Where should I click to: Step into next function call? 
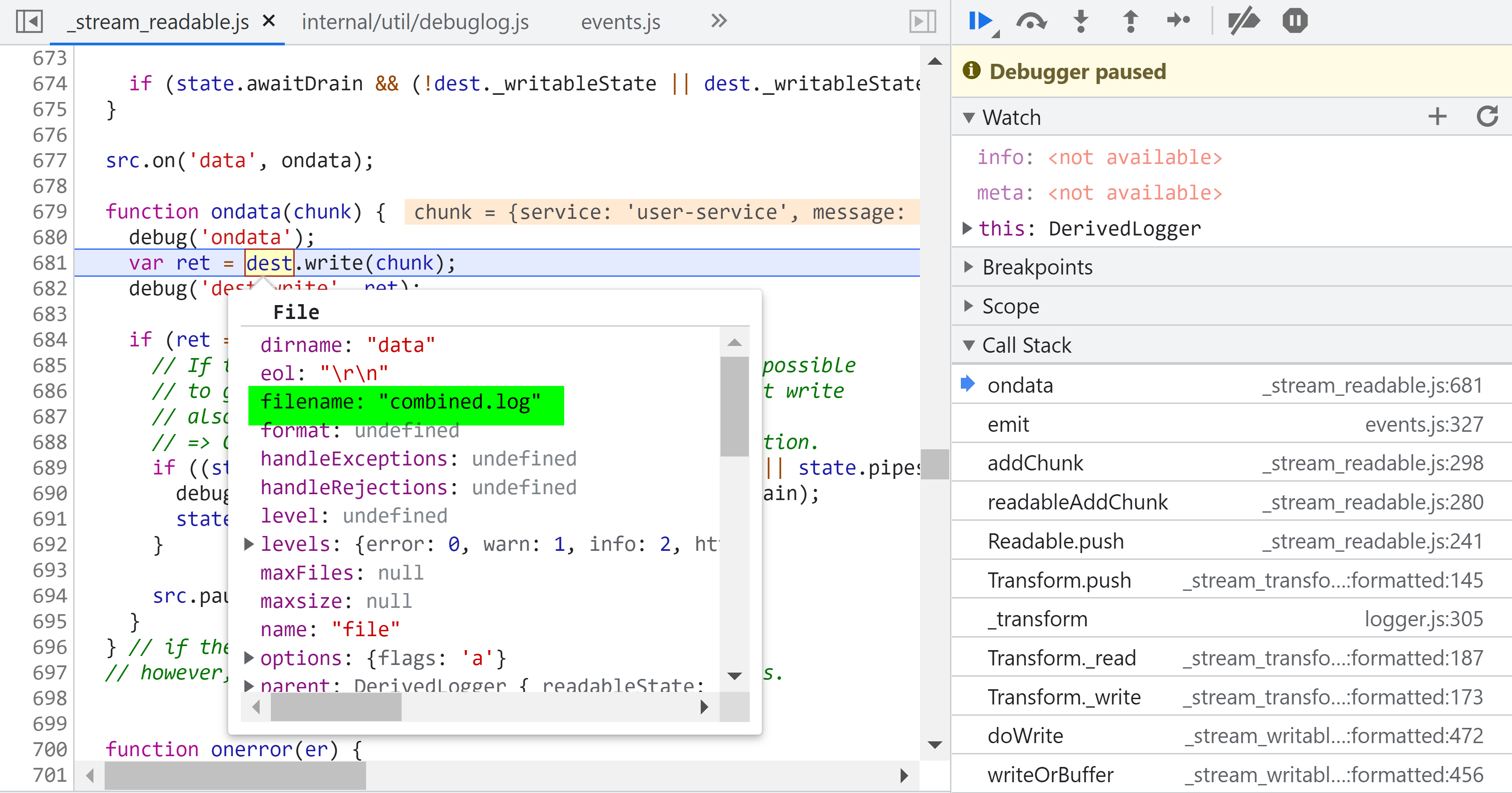tap(1081, 22)
